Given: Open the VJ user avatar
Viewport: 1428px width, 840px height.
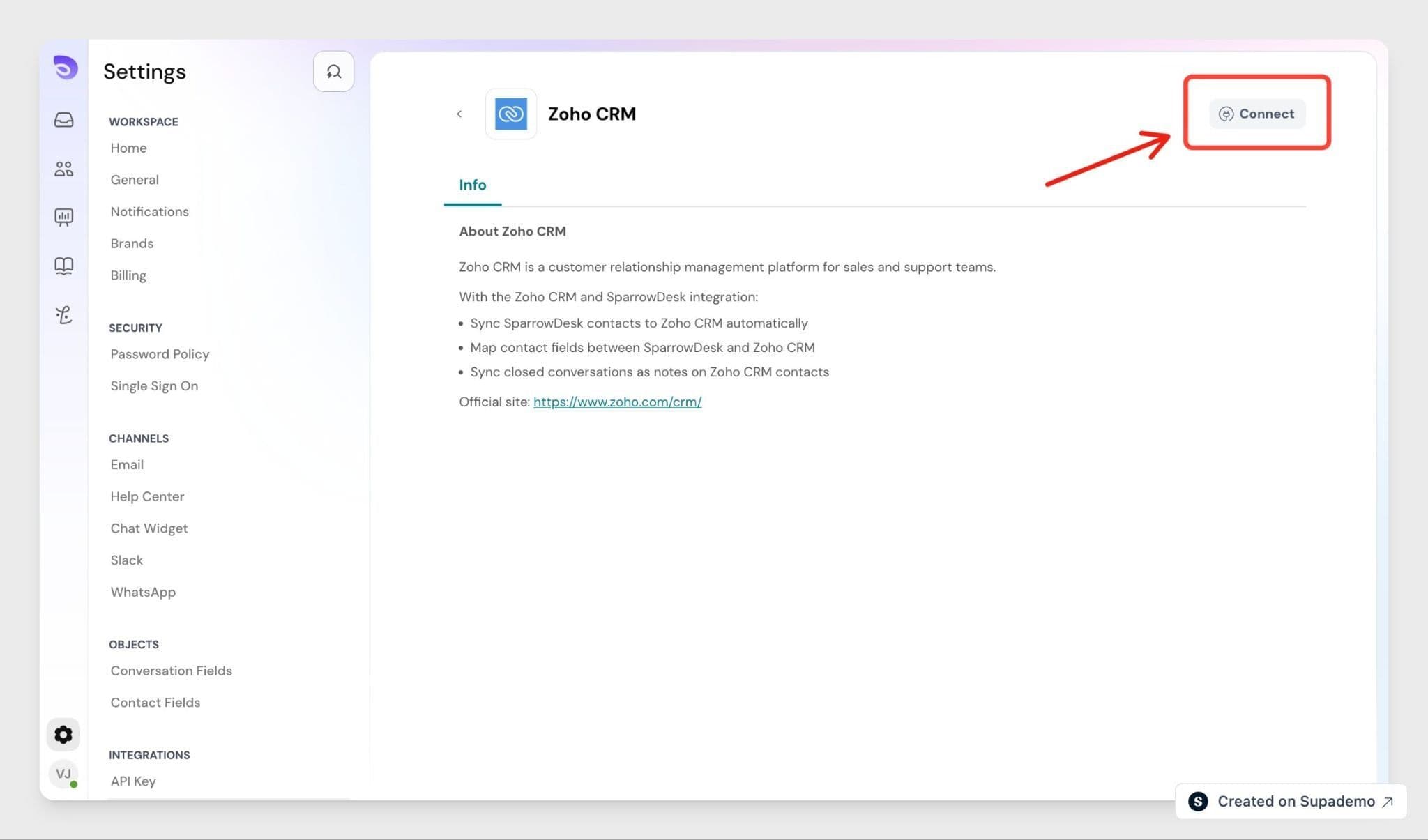Looking at the screenshot, I should [x=63, y=774].
